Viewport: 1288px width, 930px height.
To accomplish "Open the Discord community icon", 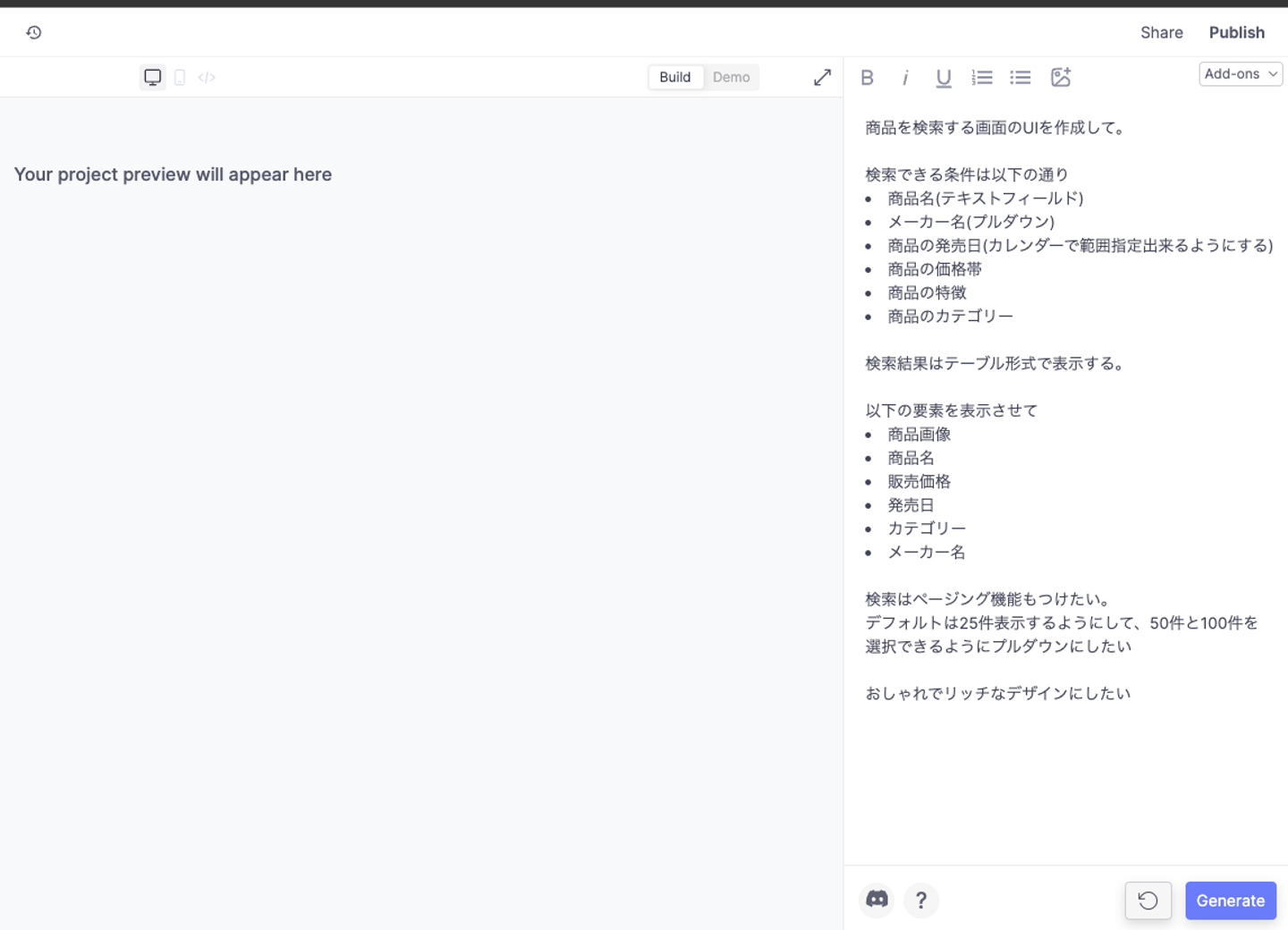I will pyautogui.click(x=877, y=900).
